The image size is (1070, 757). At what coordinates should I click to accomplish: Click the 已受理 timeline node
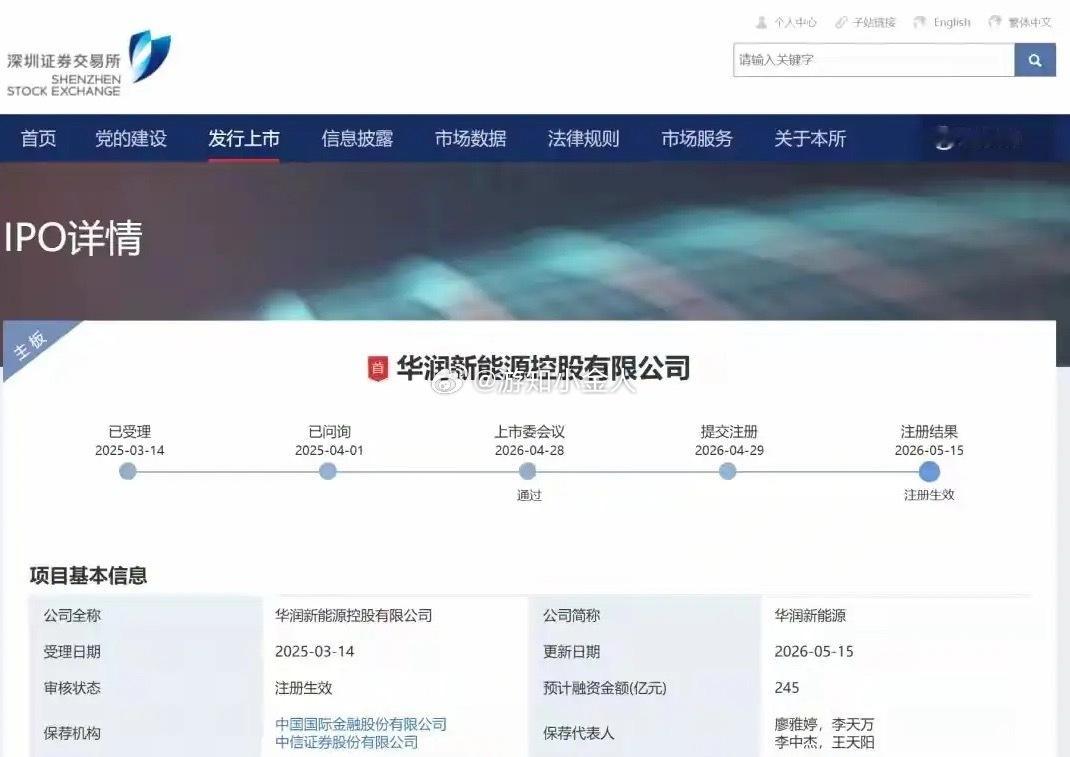click(x=128, y=471)
